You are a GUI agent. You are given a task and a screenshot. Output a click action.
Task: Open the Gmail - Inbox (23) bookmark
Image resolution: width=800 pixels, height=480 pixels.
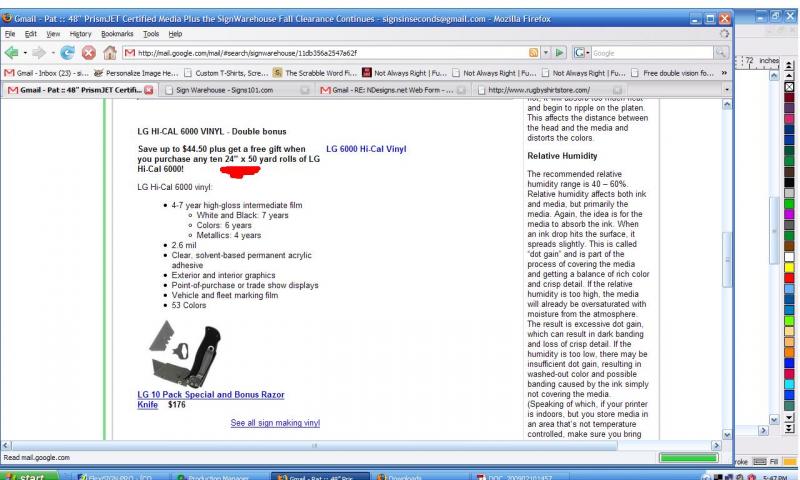pyautogui.click(x=46, y=73)
